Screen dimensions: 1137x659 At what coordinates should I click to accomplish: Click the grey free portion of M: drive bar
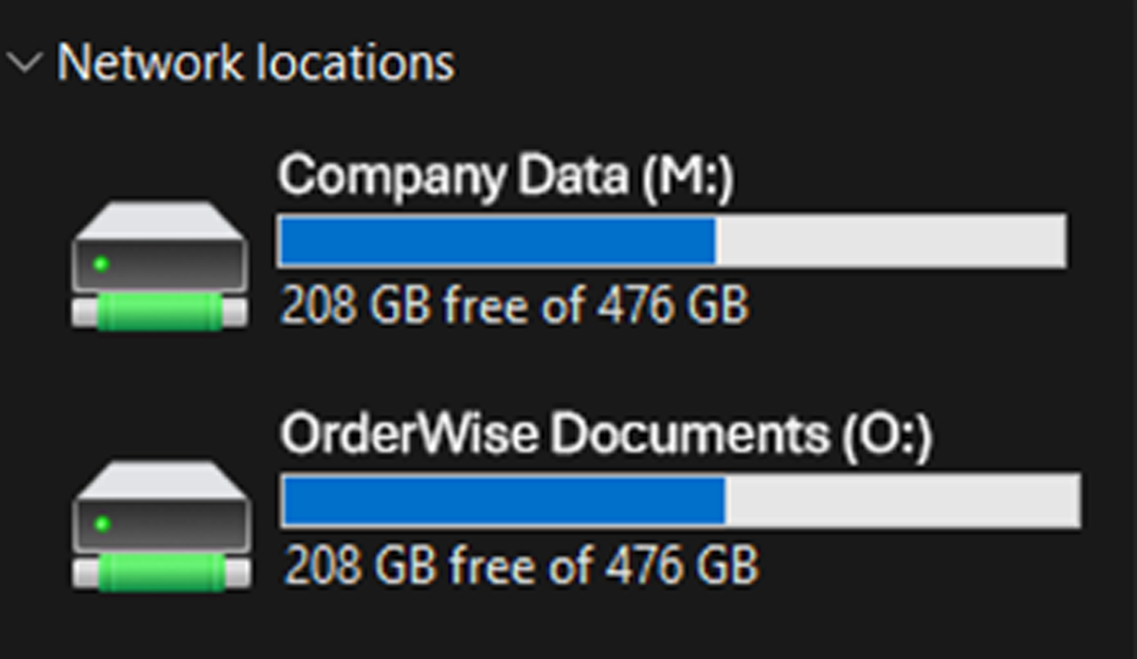[x=890, y=241]
